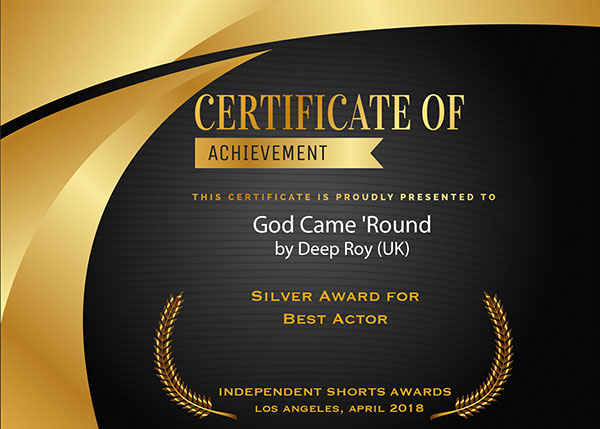This screenshot has height=429, width=600.
Task: Click the 'by Deep Roy (UK)' line
Action: click(342, 250)
